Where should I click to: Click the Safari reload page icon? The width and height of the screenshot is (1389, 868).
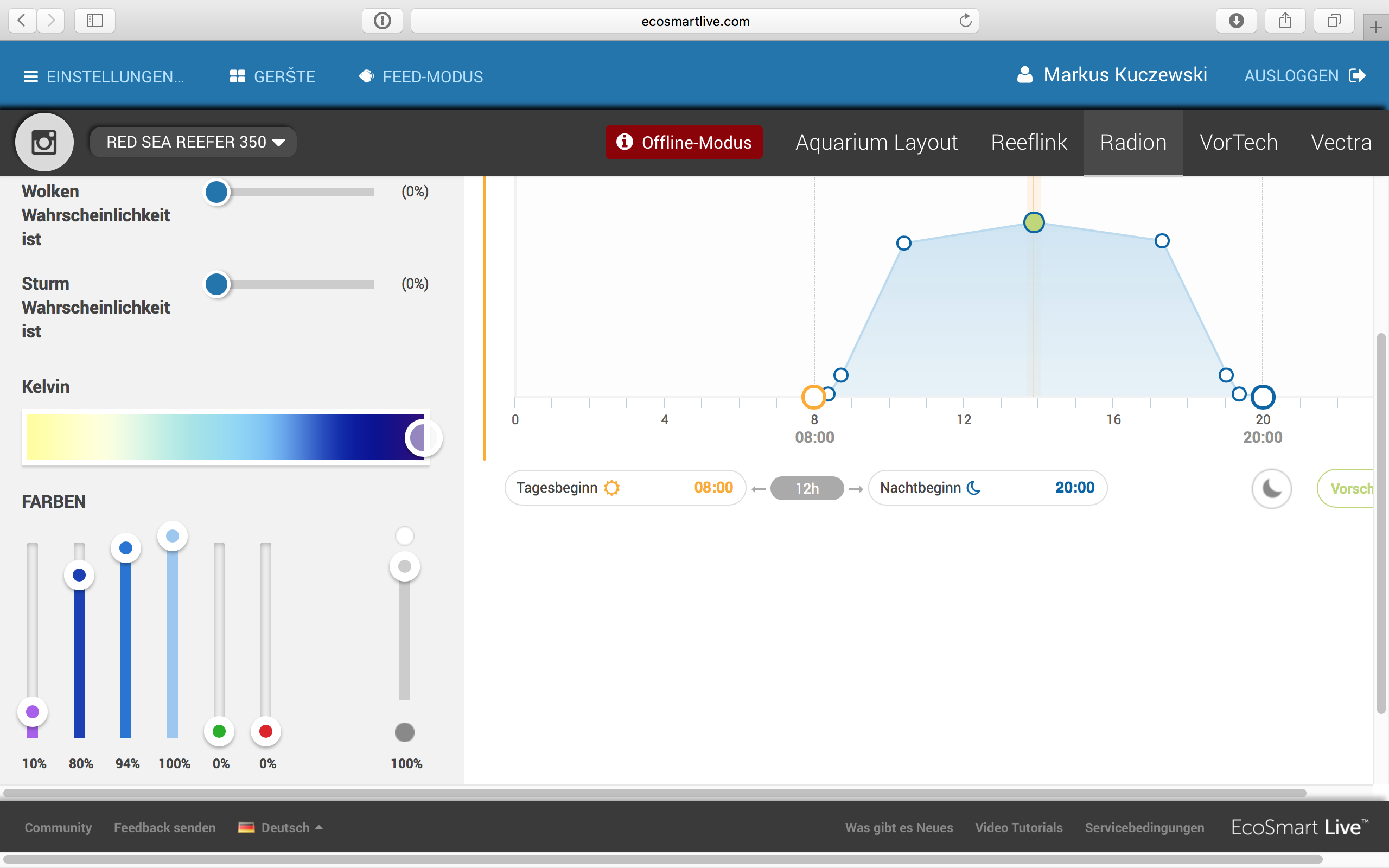coord(965,21)
